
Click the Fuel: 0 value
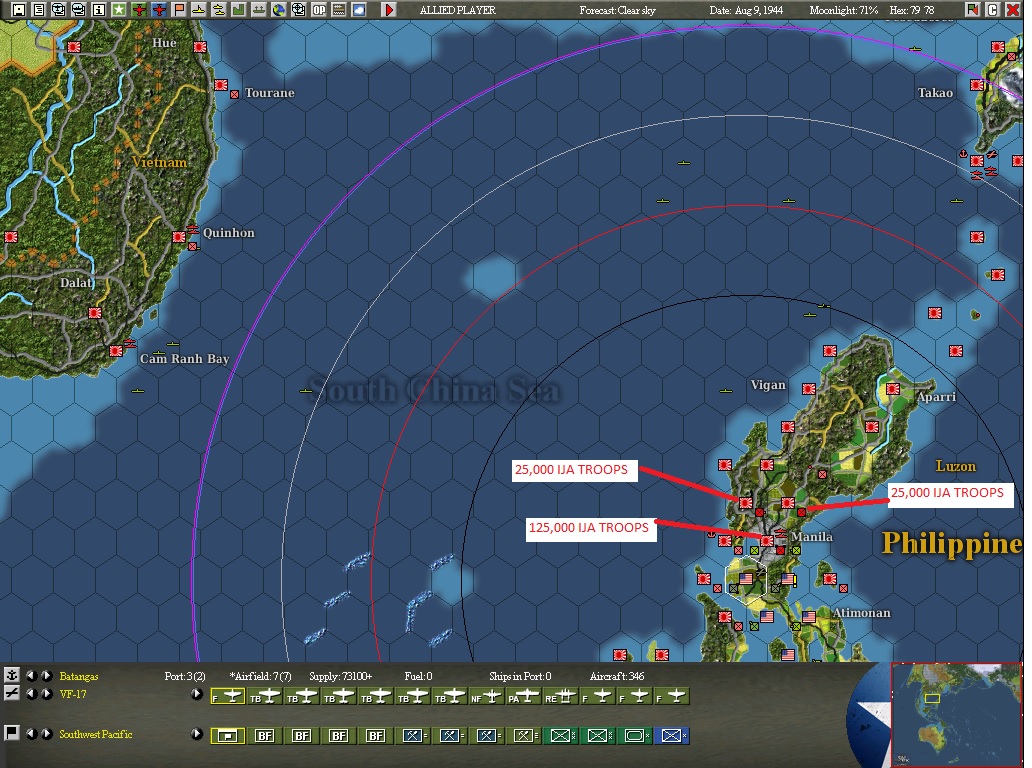pyautogui.click(x=418, y=676)
